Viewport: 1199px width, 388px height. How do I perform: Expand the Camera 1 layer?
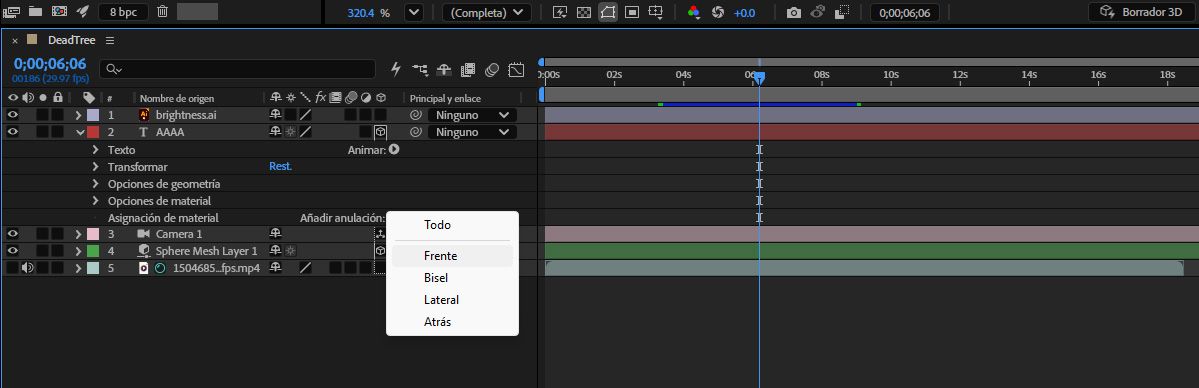point(79,233)
